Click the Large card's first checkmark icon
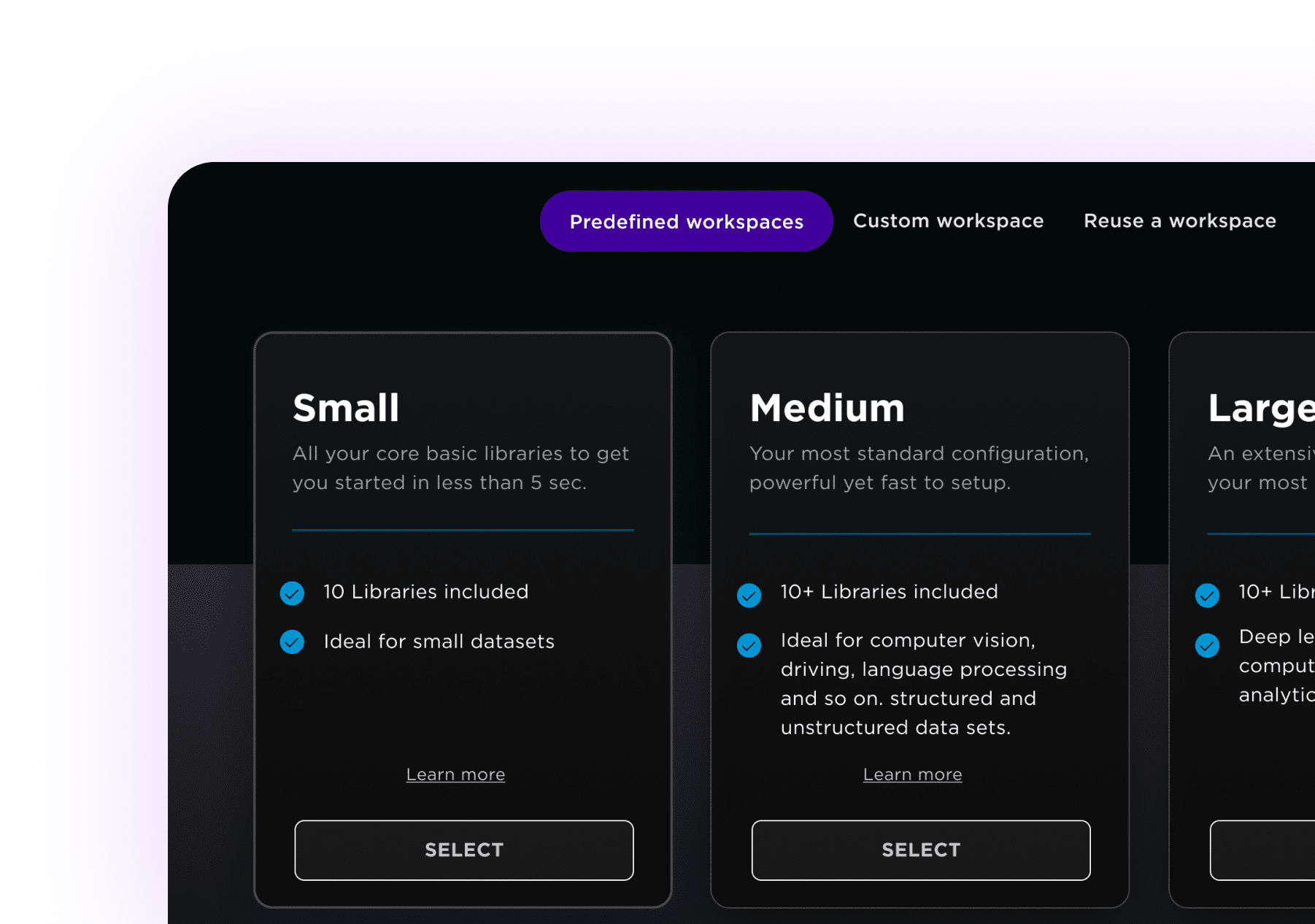 [x=1207, y=596]
